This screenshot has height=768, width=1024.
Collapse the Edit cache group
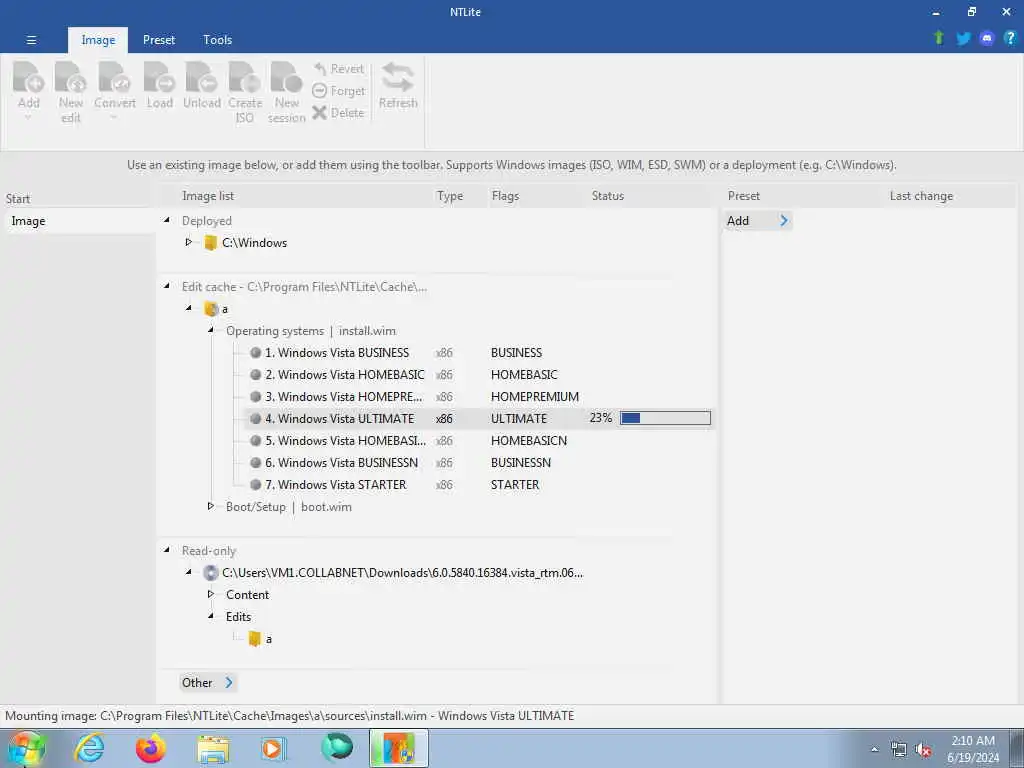tap(167, 285)
